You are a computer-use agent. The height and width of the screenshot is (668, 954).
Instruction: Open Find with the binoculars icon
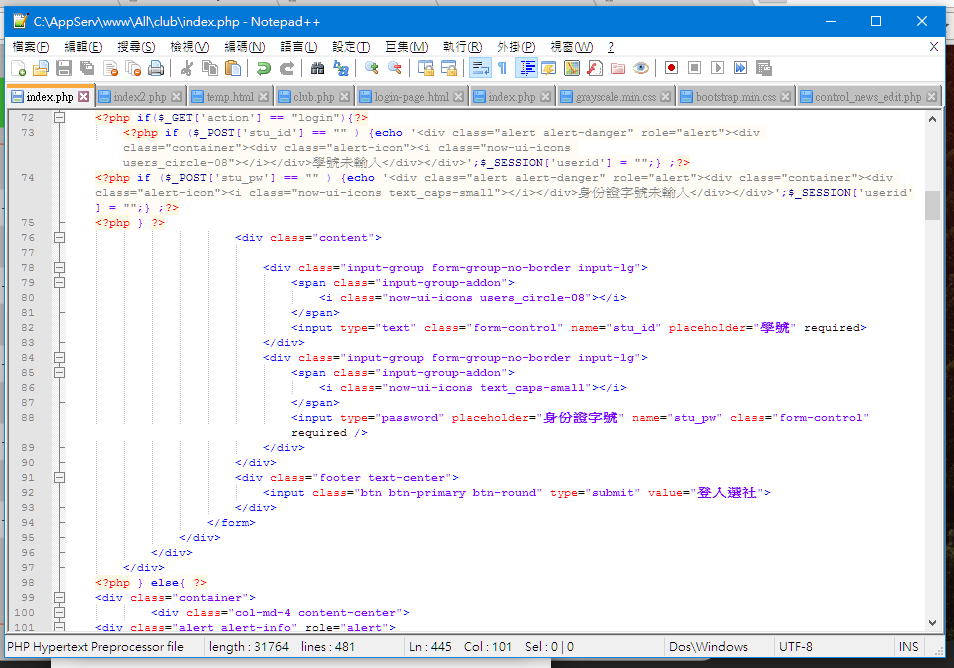[x=317, y=68]
